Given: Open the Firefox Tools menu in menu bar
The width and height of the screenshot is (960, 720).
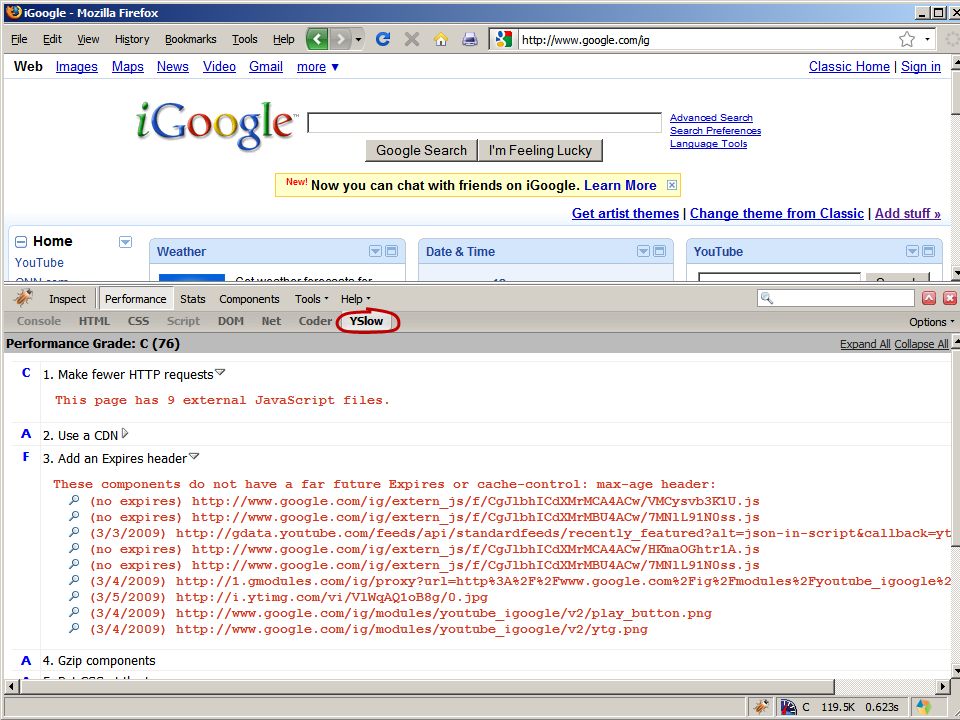Looking at the screenshot, I should 244,39.
